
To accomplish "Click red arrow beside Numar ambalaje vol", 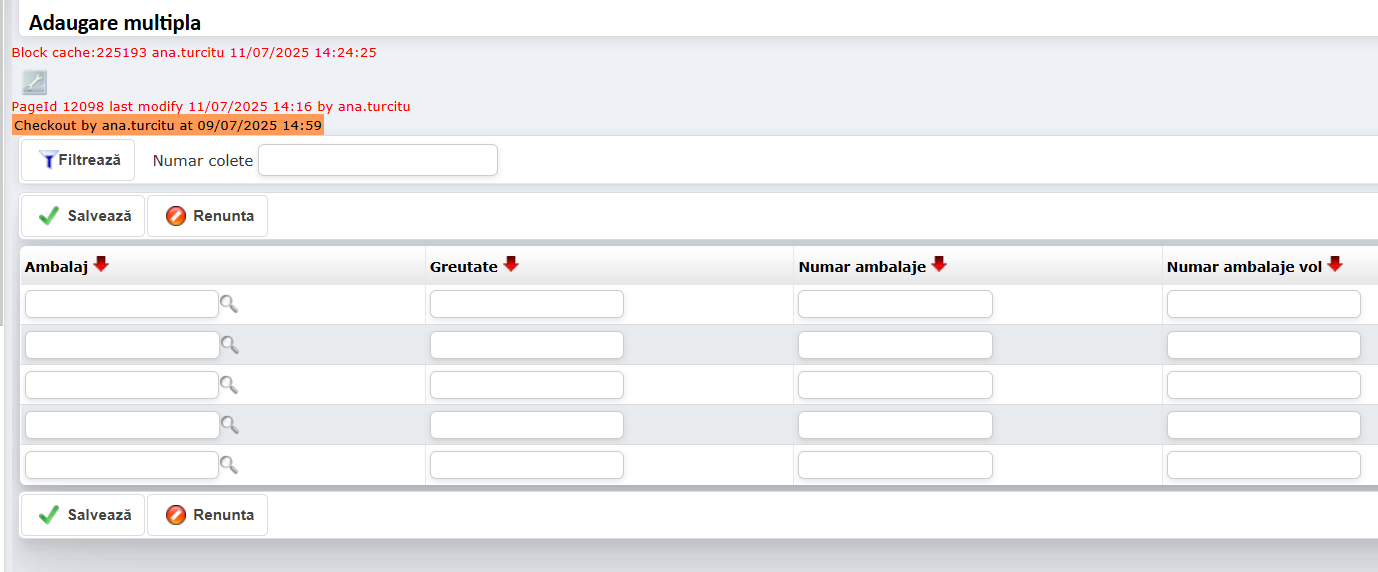I will 1334,264.
